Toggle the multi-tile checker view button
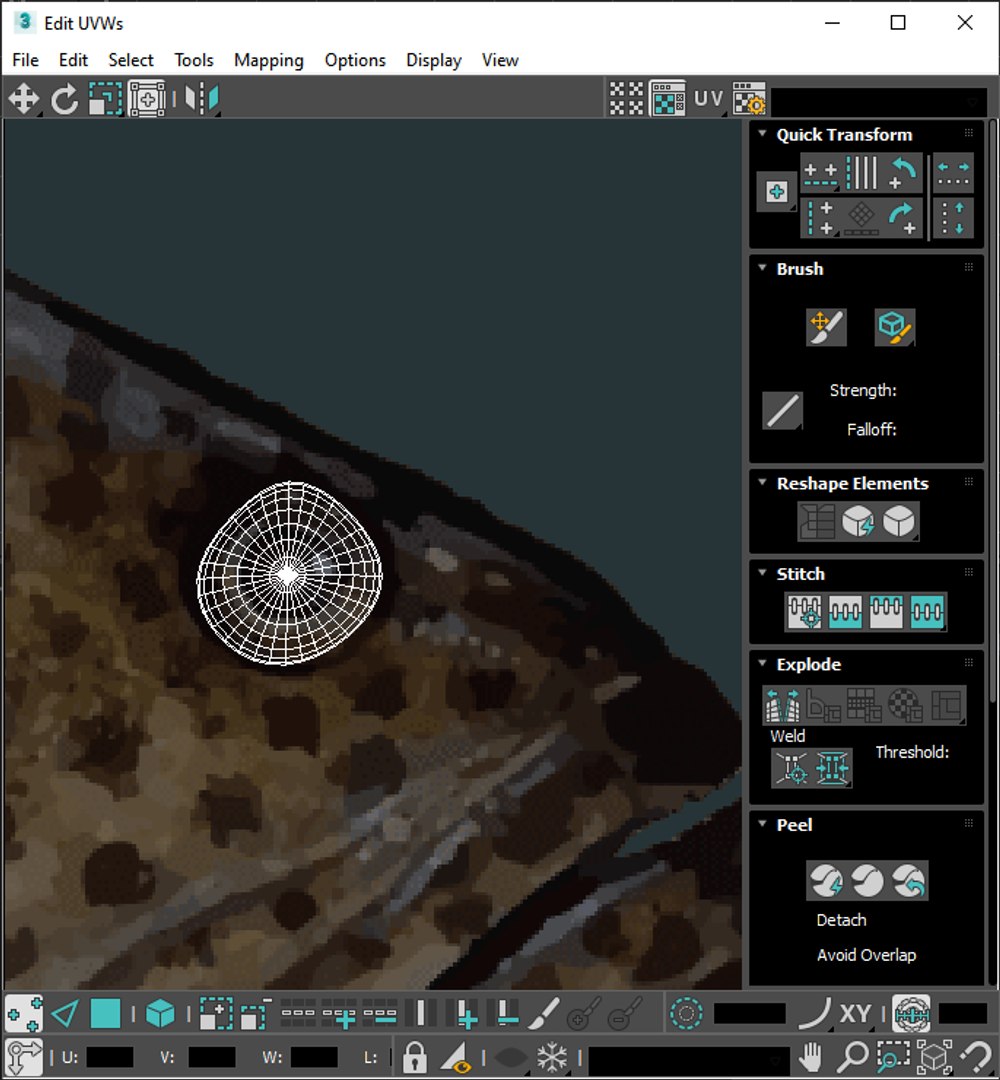1000x1080 pixels. pyautogui.click(x=626, y=98)
